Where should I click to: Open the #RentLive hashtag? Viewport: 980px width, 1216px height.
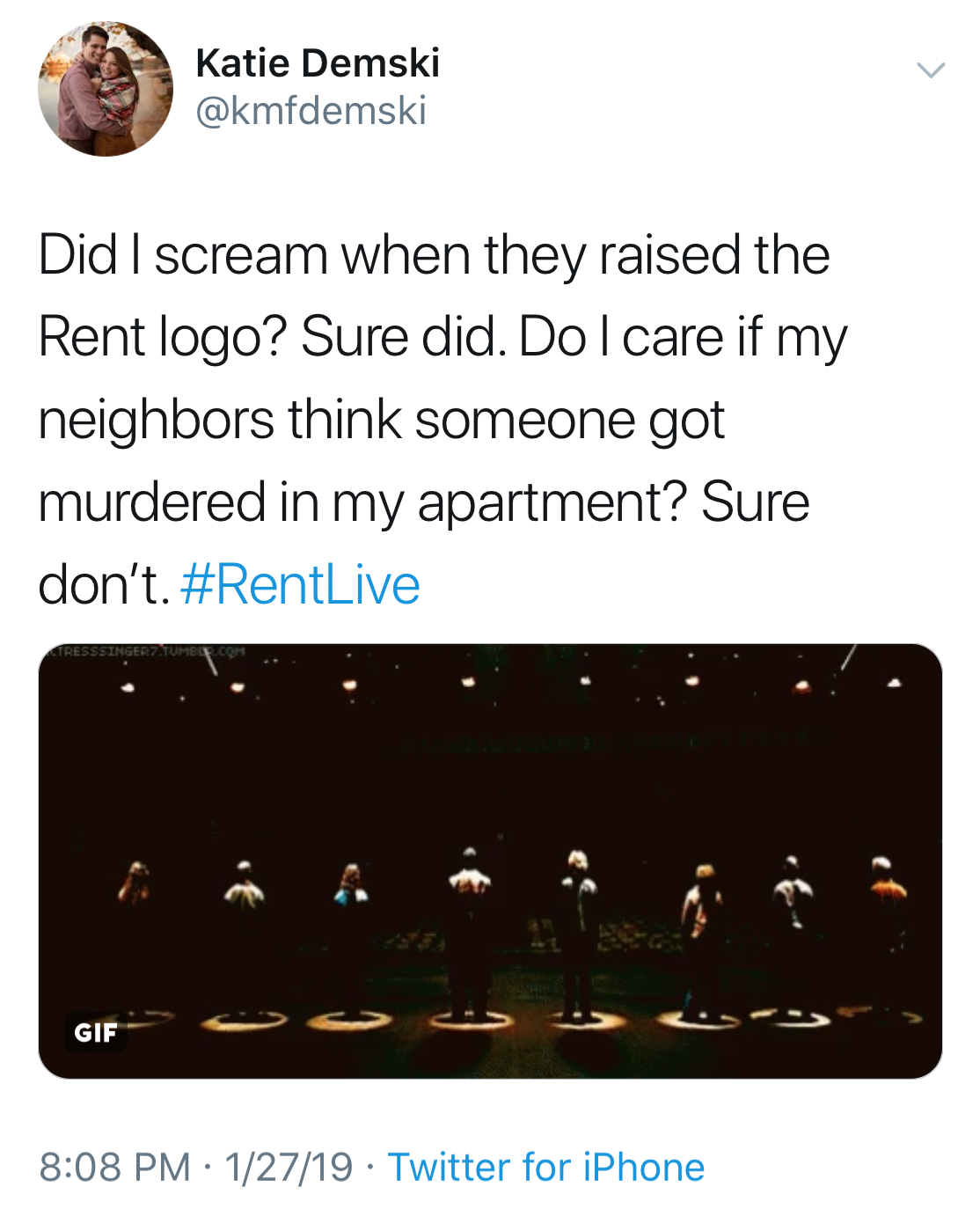click(300, 585)
